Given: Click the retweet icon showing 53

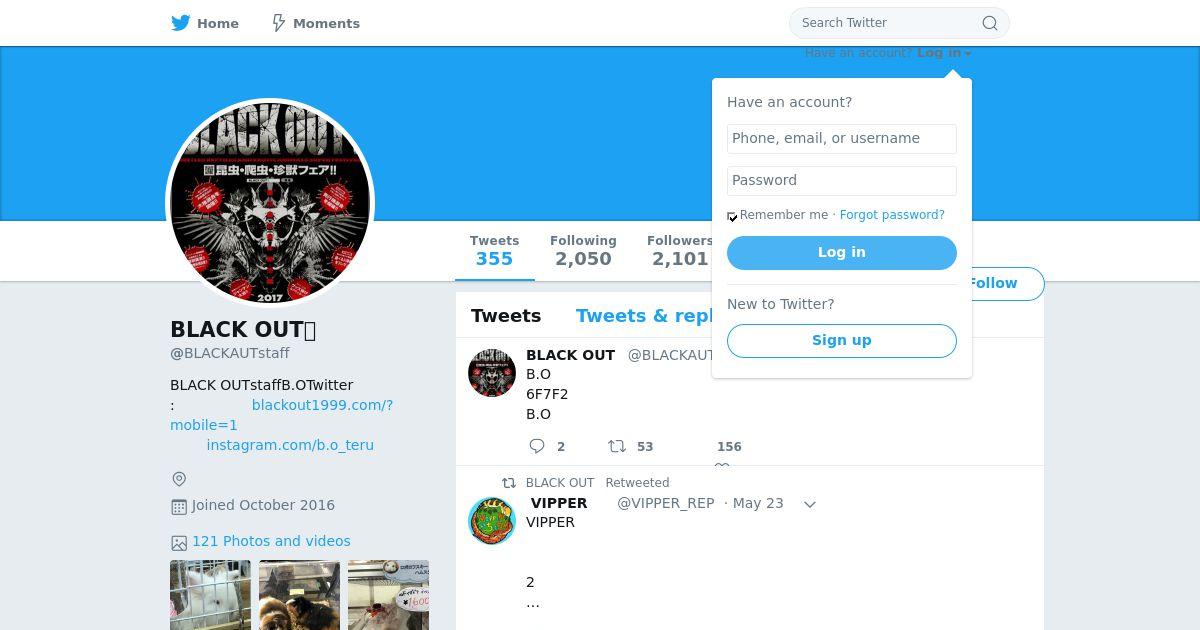Looking at the screenshot, I should [x=617, y=446].
